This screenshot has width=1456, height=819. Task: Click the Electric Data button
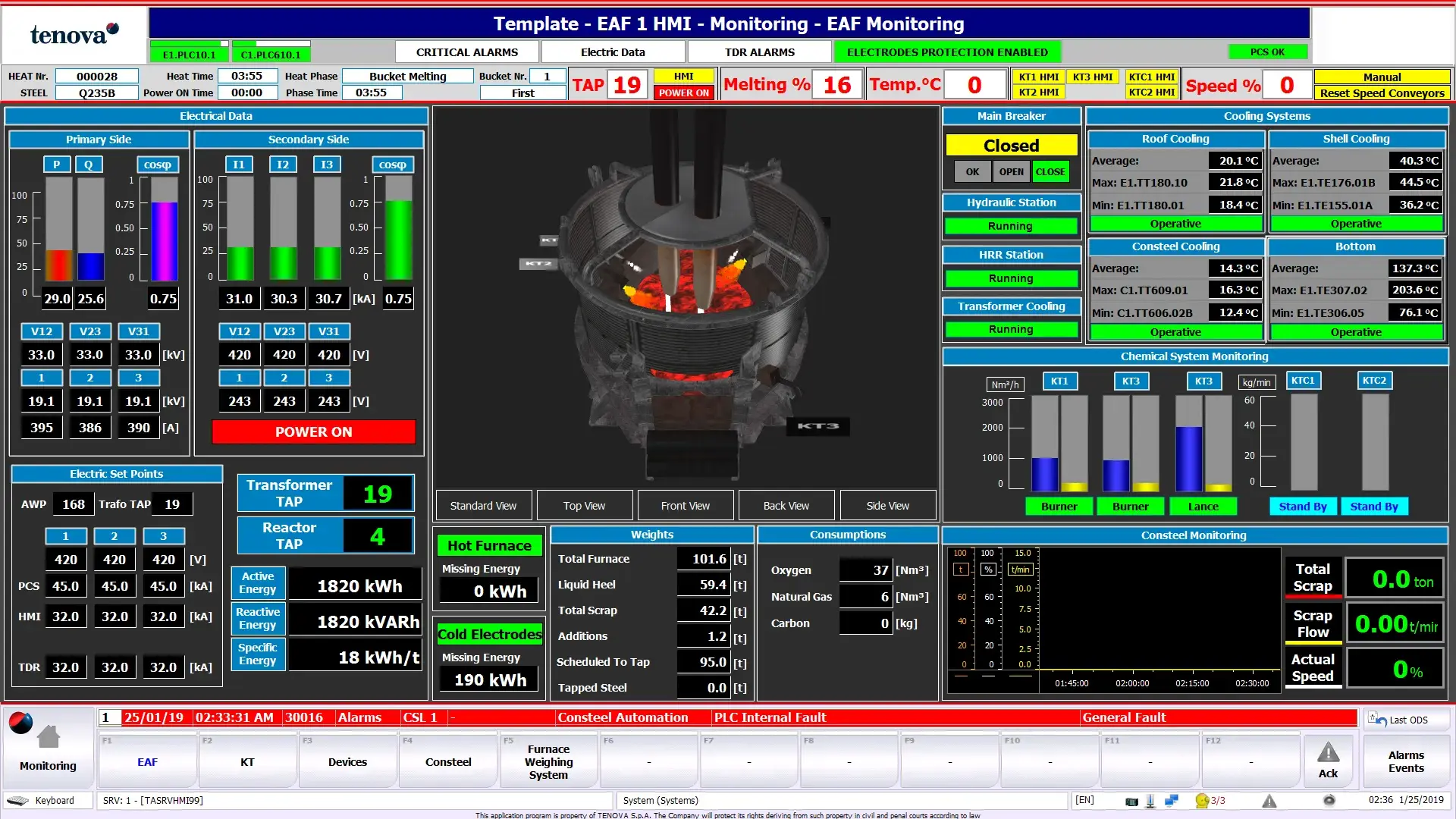pos(613,52)
